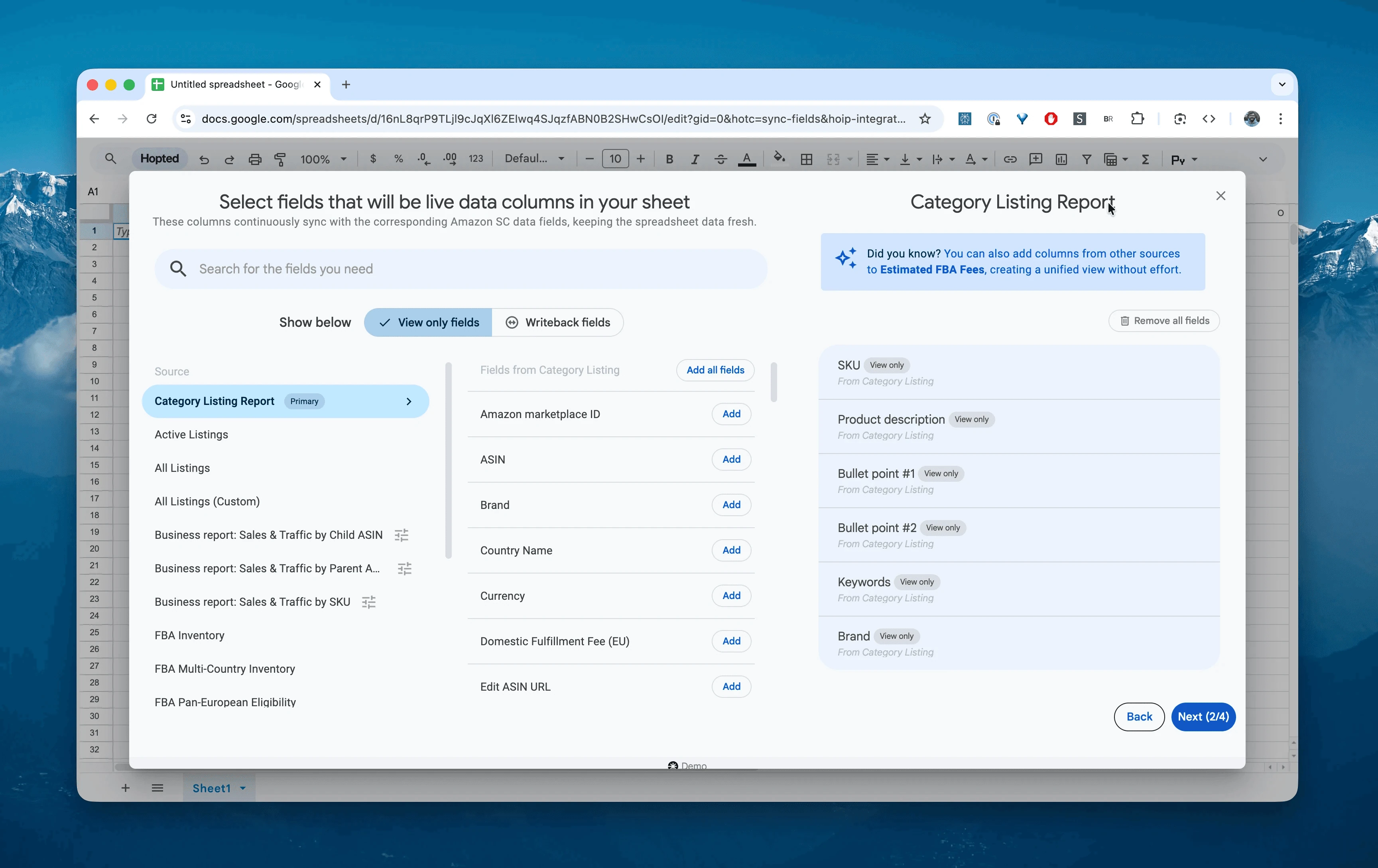
Task: Open settings for Sales & Traffic by SKU
Action: [x=369, y=602]
